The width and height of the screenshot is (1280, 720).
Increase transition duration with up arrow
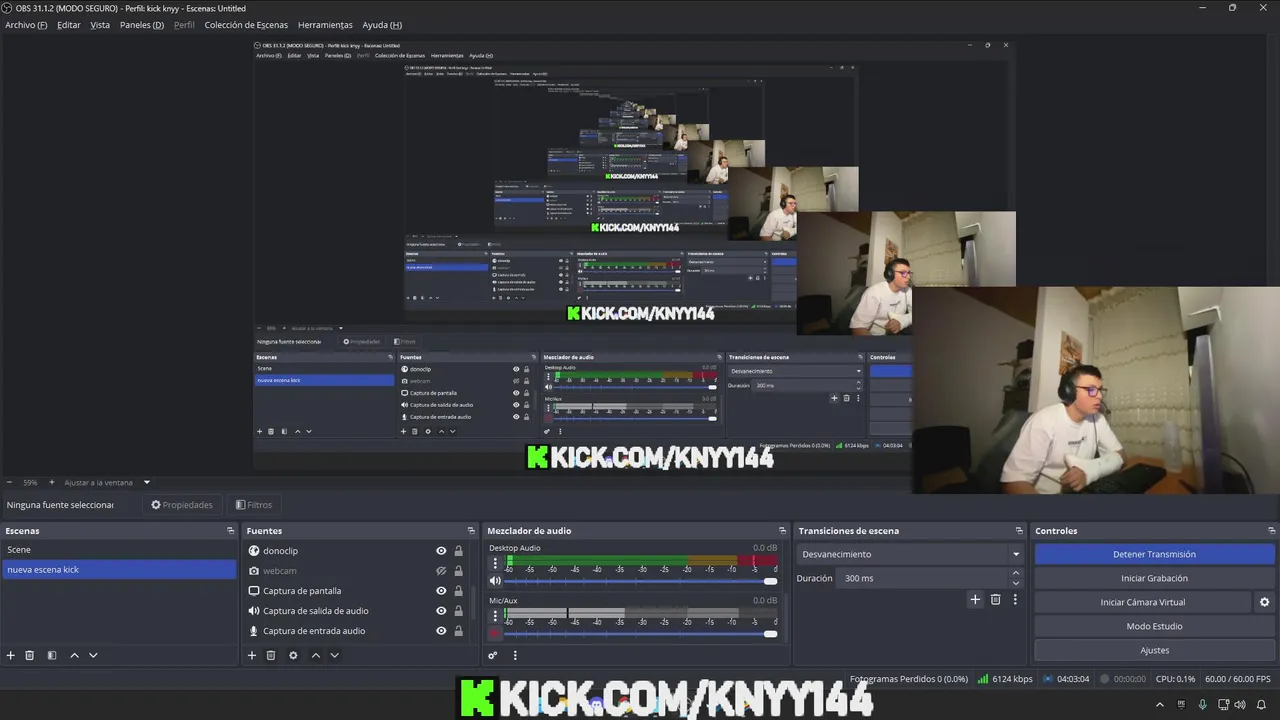pos(1016,573)
